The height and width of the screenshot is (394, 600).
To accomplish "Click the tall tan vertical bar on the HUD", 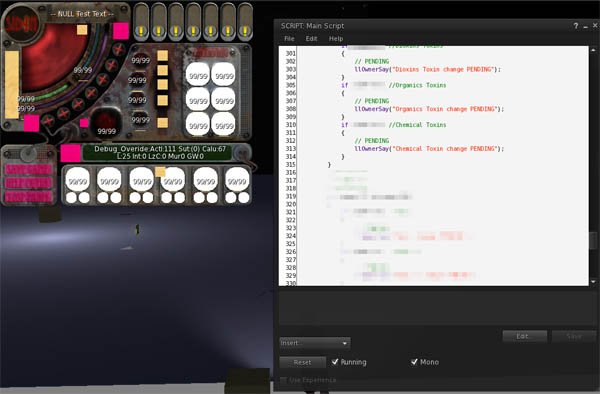I will [11, 85].
